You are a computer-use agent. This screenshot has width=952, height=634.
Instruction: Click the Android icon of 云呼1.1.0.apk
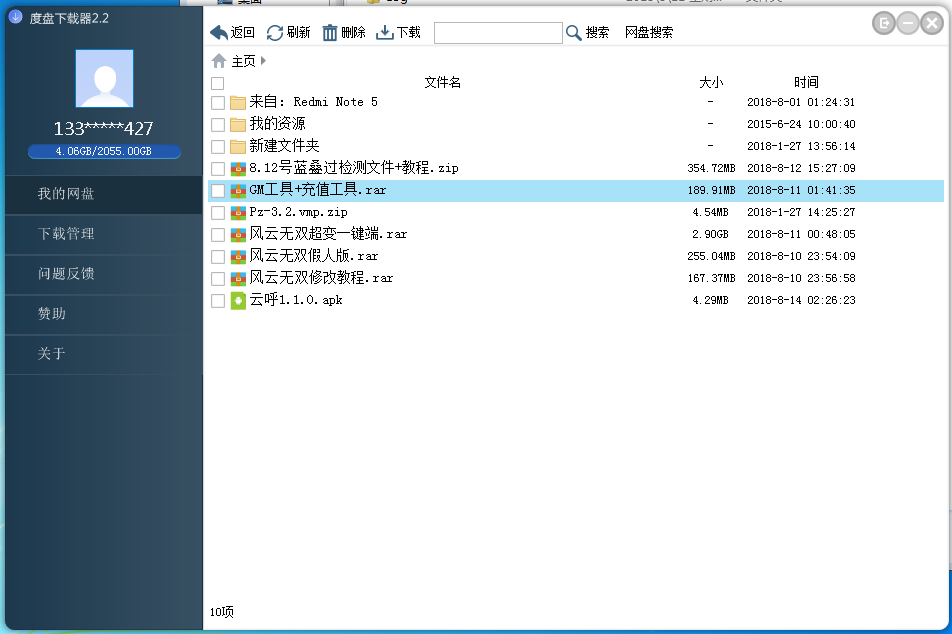click(x=238, y=301)
